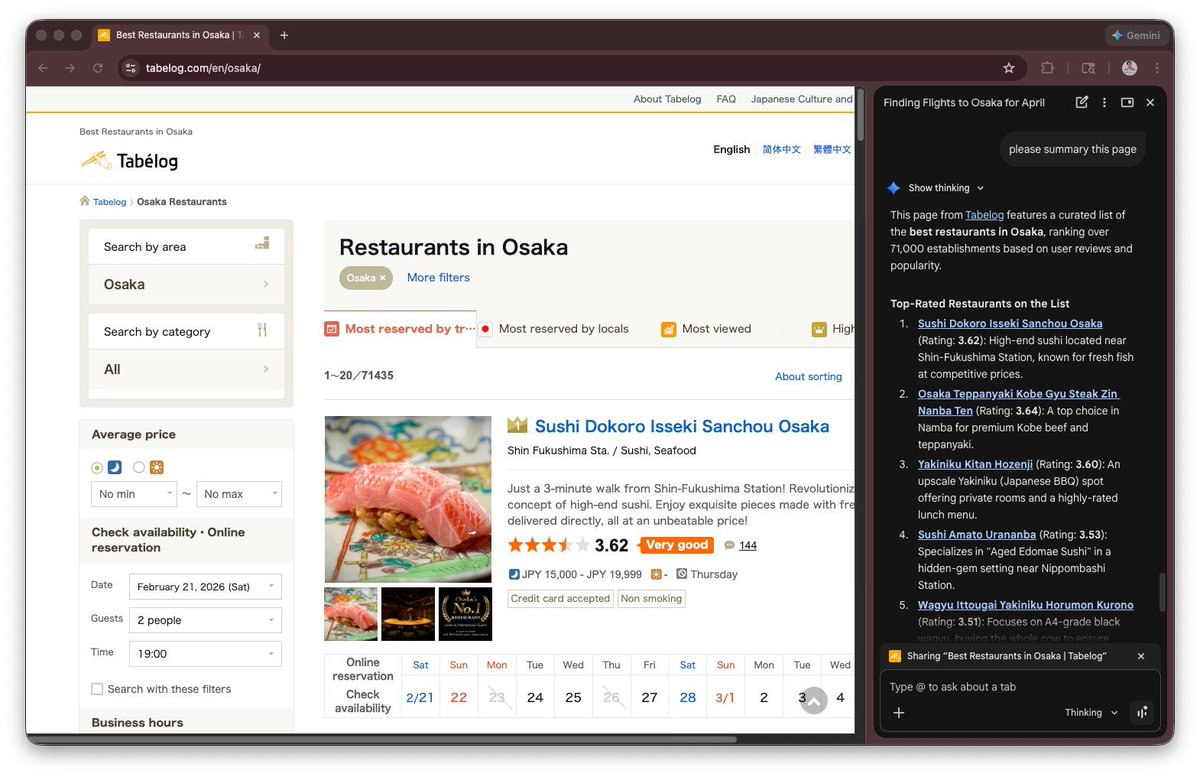Open the Date dropdown showing February 21, 2026

pyautogui.click(x=205, y=587)
